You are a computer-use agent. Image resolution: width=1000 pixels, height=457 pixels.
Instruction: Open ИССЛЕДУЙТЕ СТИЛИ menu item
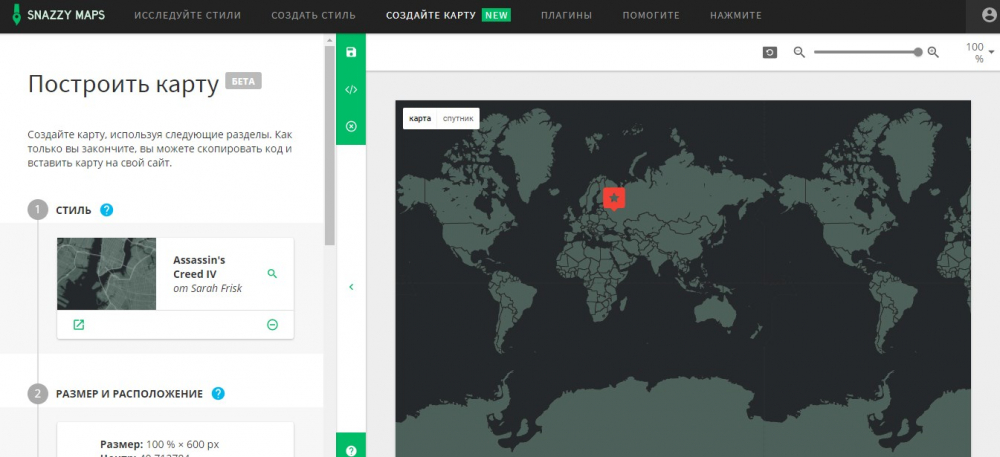(188, 15)
